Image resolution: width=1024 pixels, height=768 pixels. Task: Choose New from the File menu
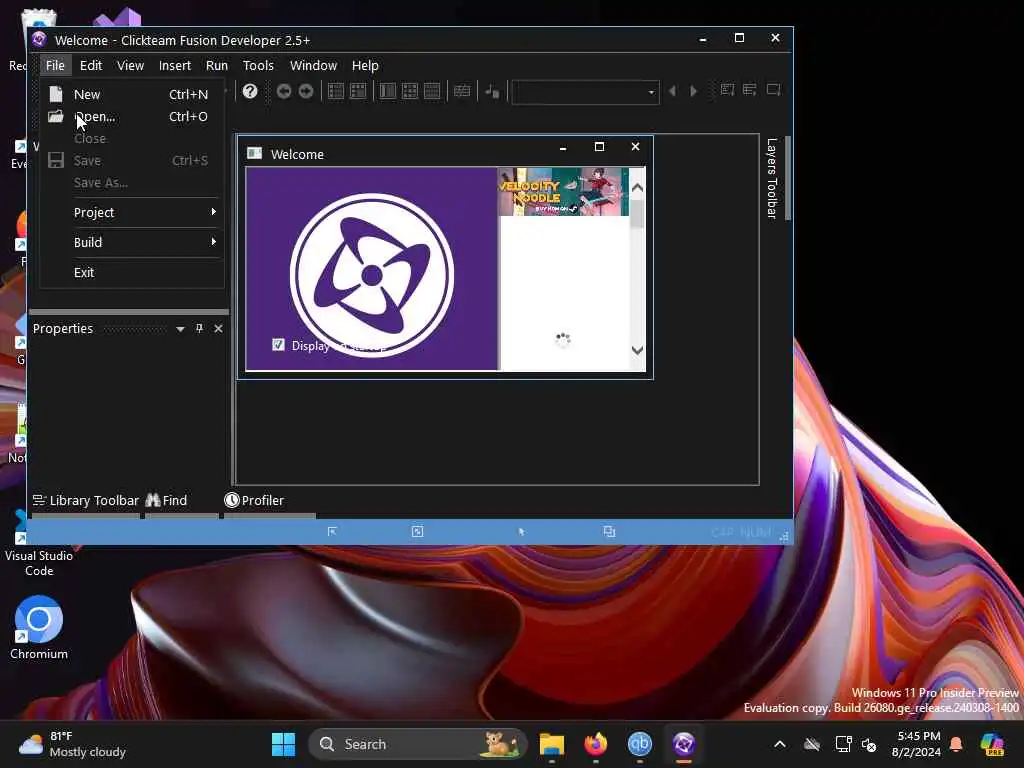132,94
